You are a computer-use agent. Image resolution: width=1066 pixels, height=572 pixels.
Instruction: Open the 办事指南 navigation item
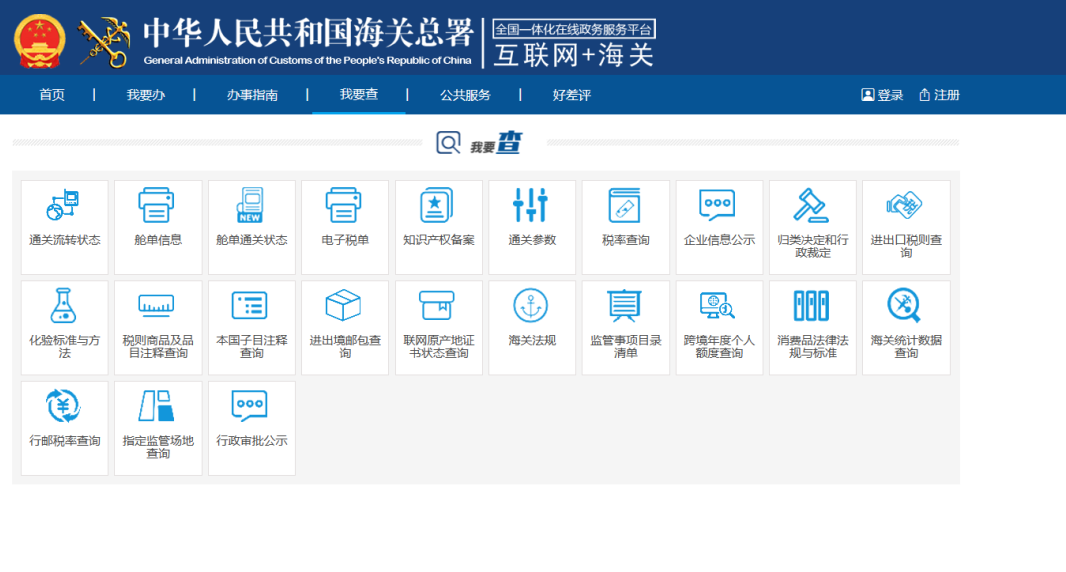pyautogui.click(x=252, y=95)
